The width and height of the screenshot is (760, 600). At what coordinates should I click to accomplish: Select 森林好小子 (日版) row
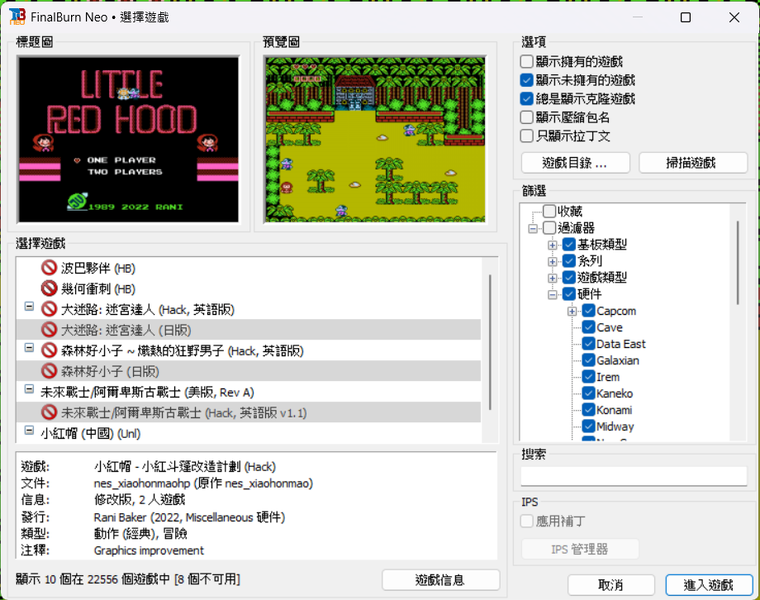(249, 371)
